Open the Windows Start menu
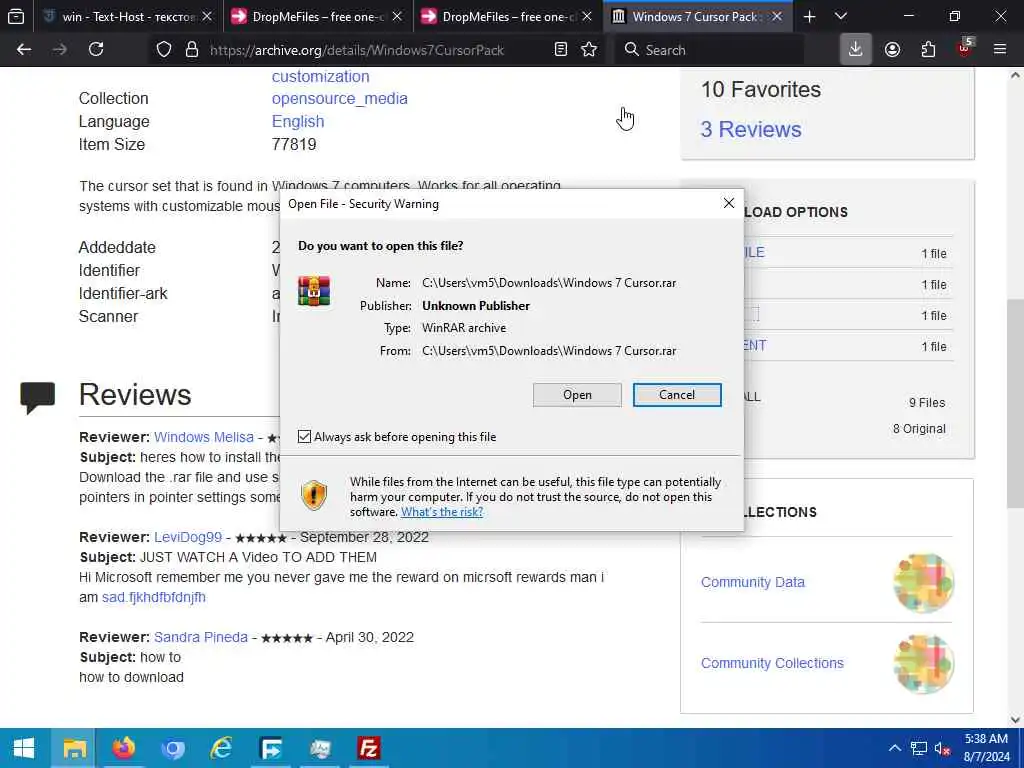The width and height of the screenshot is (1024, 768). [24, 748]
